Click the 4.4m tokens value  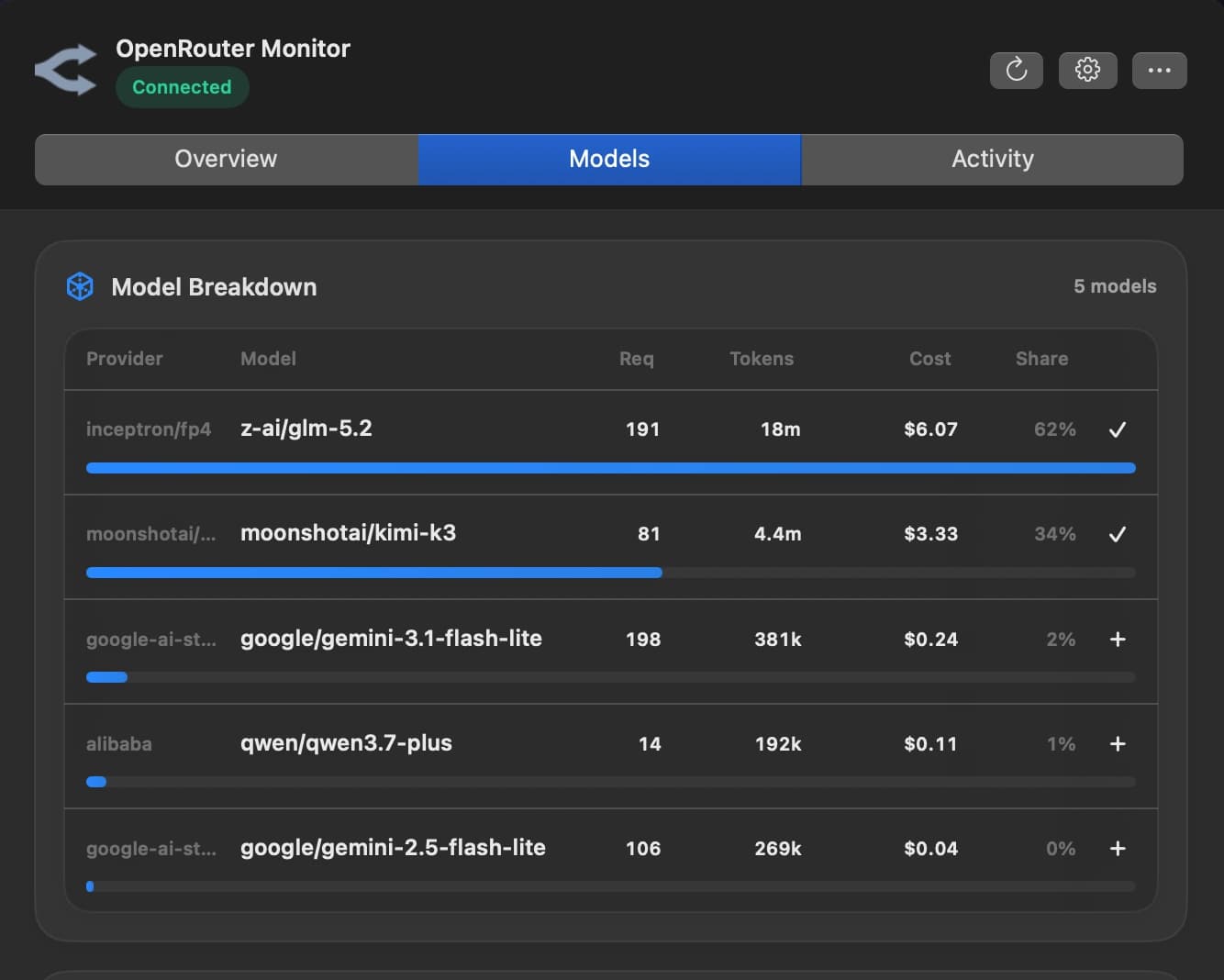[x=777, y=534]
